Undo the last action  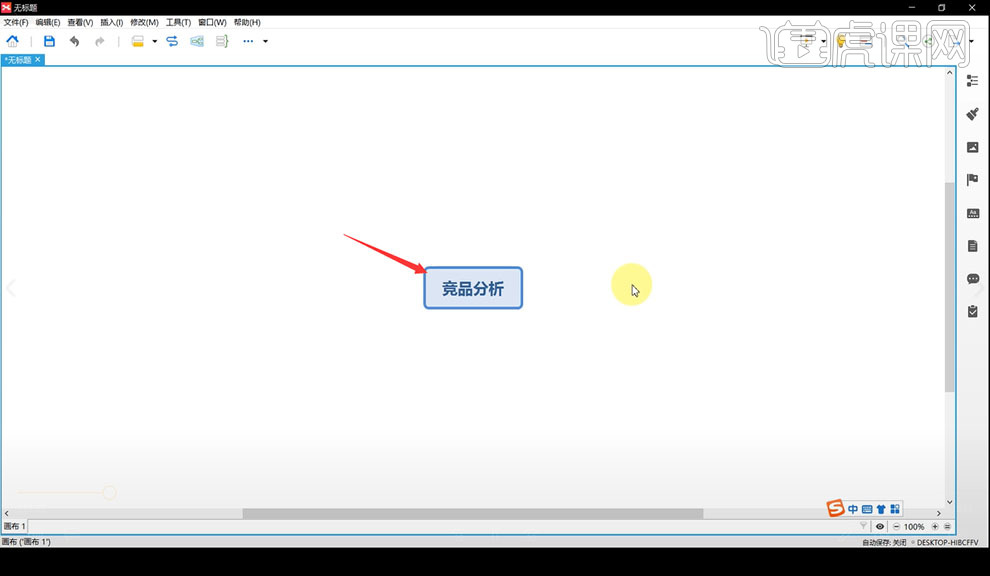click(x=75, y=41)
